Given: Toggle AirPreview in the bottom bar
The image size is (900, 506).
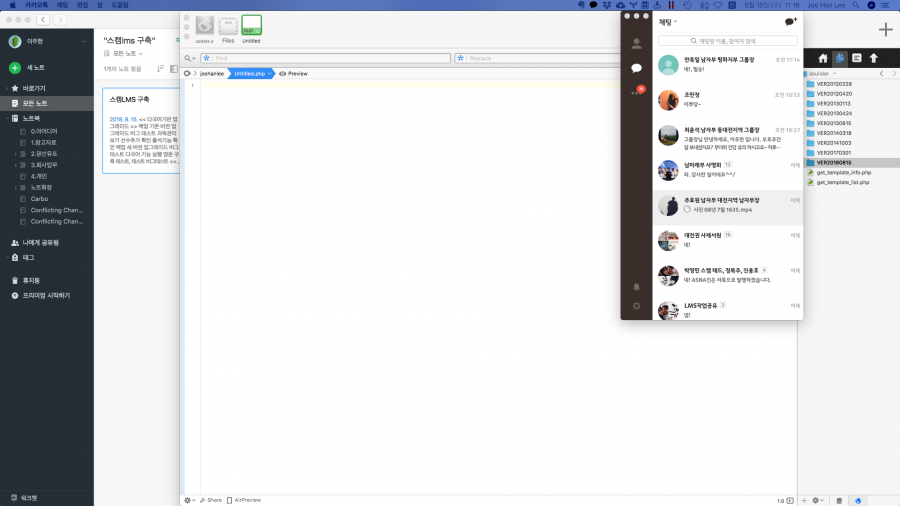Looking at the screenshot, I should pos(244,499).
